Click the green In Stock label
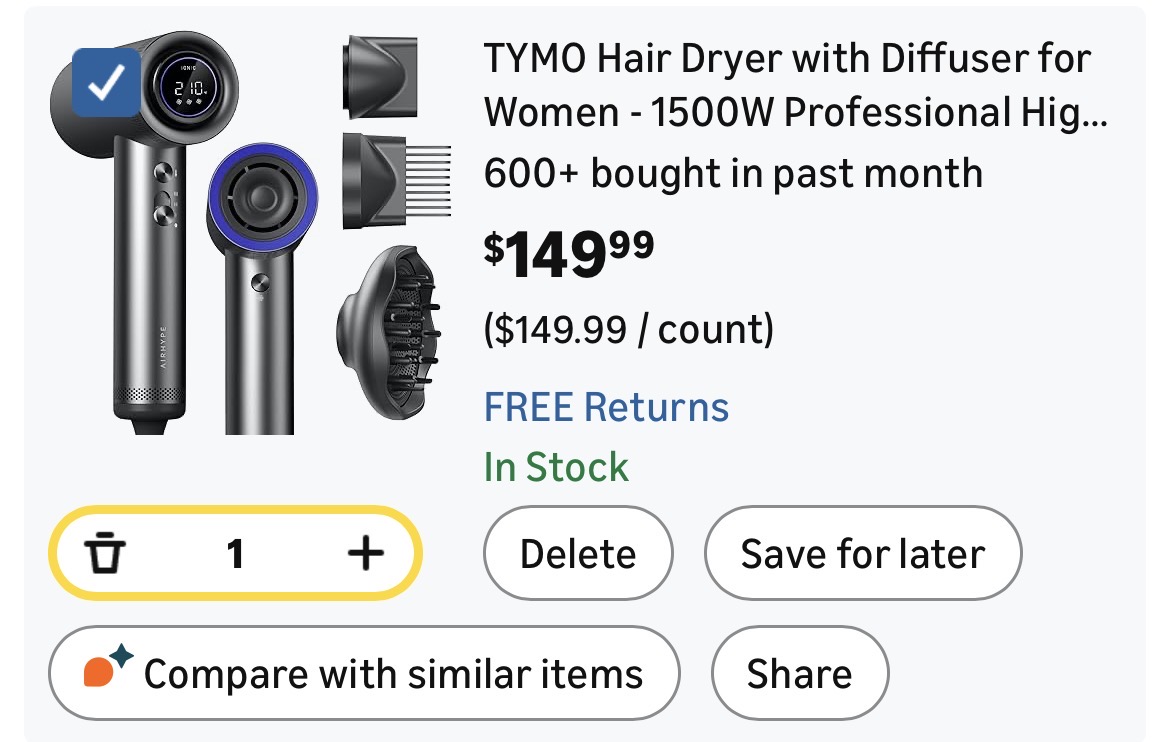 pyautogui.click(x=556, y=467)
